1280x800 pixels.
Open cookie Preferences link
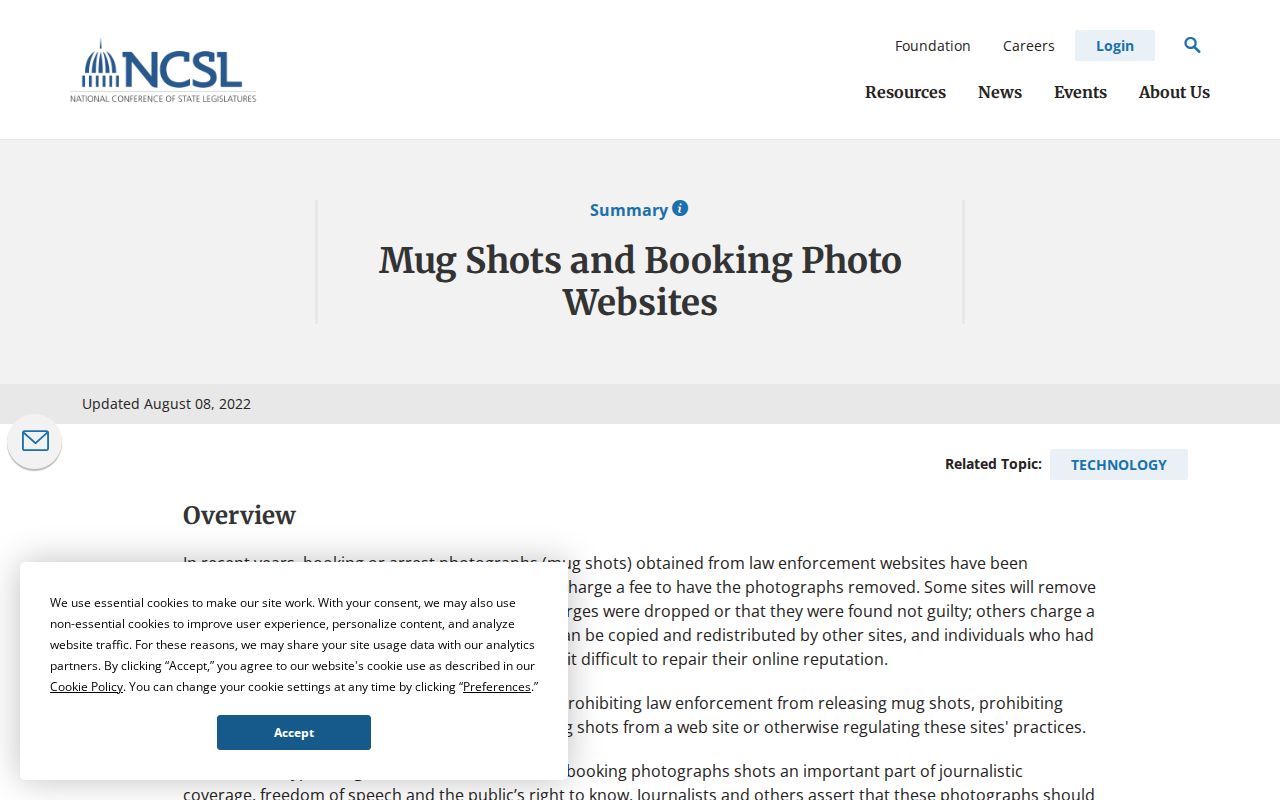click(x=497, y=687)
